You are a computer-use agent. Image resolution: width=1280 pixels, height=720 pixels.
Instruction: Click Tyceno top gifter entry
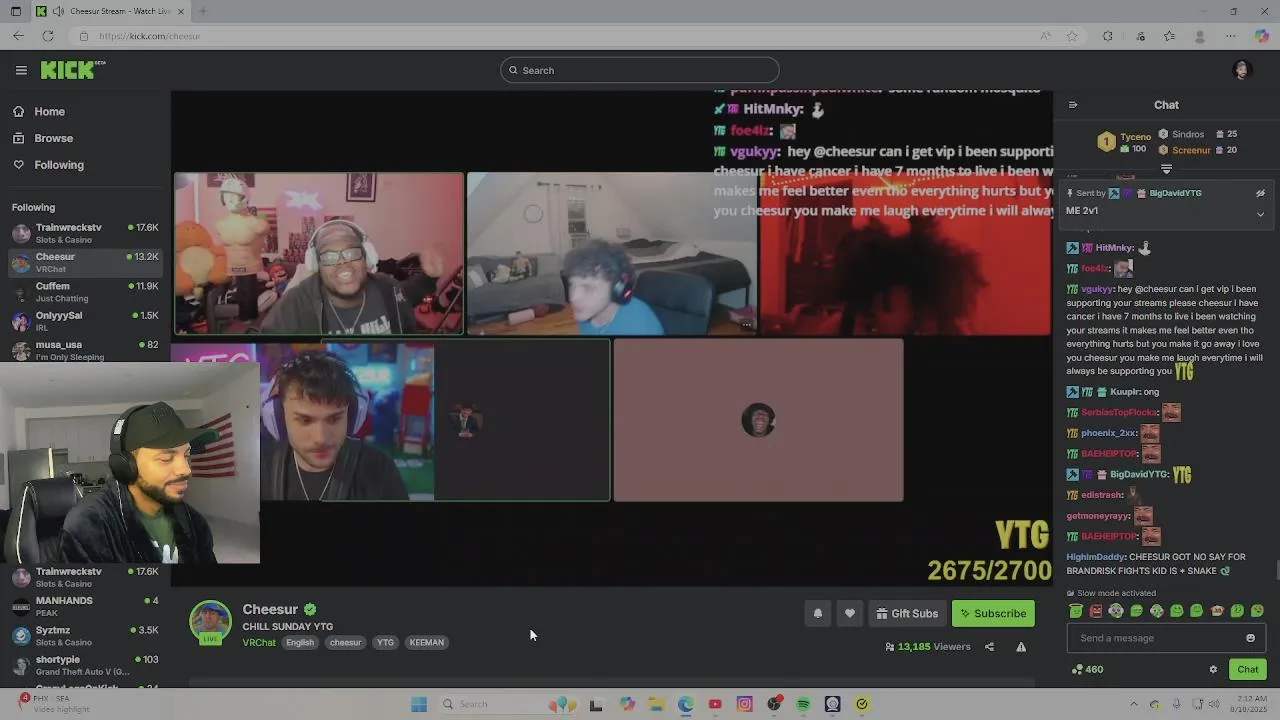click(1126, 142)
